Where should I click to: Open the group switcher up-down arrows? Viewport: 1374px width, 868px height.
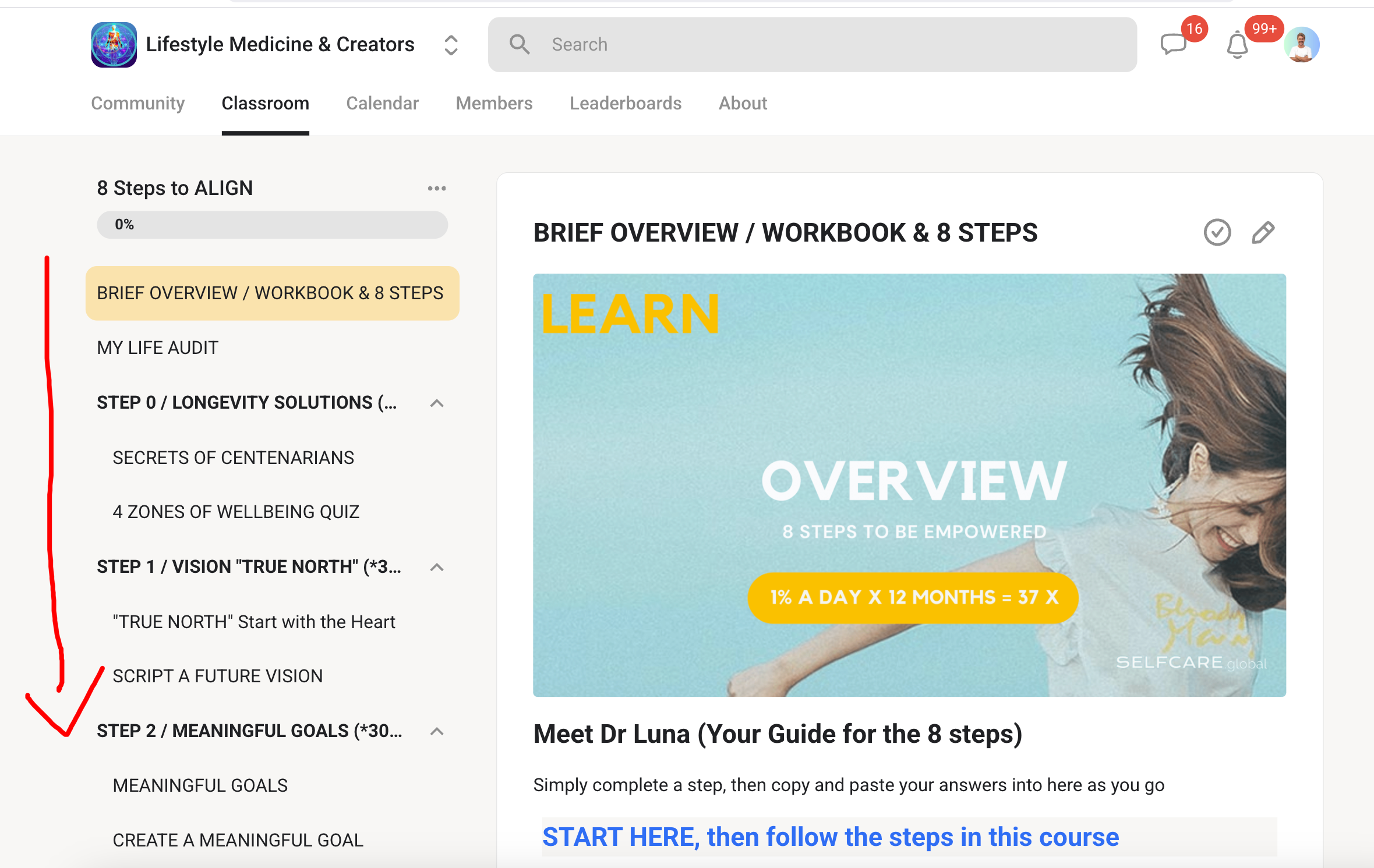[451, 45]
